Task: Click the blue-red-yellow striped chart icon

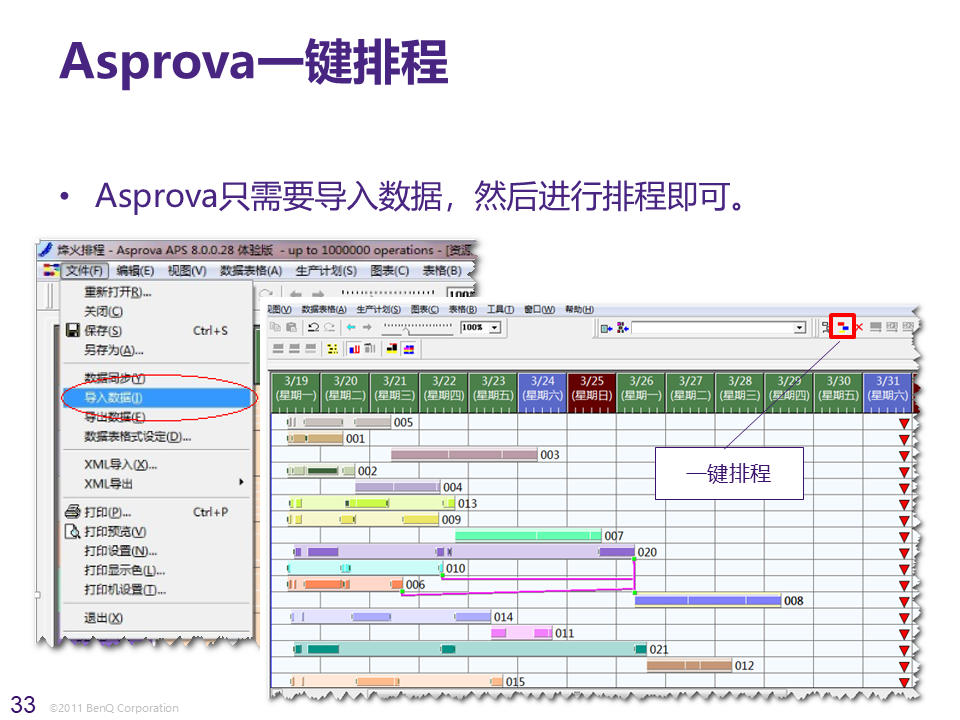Action: [x=409, y=349]
